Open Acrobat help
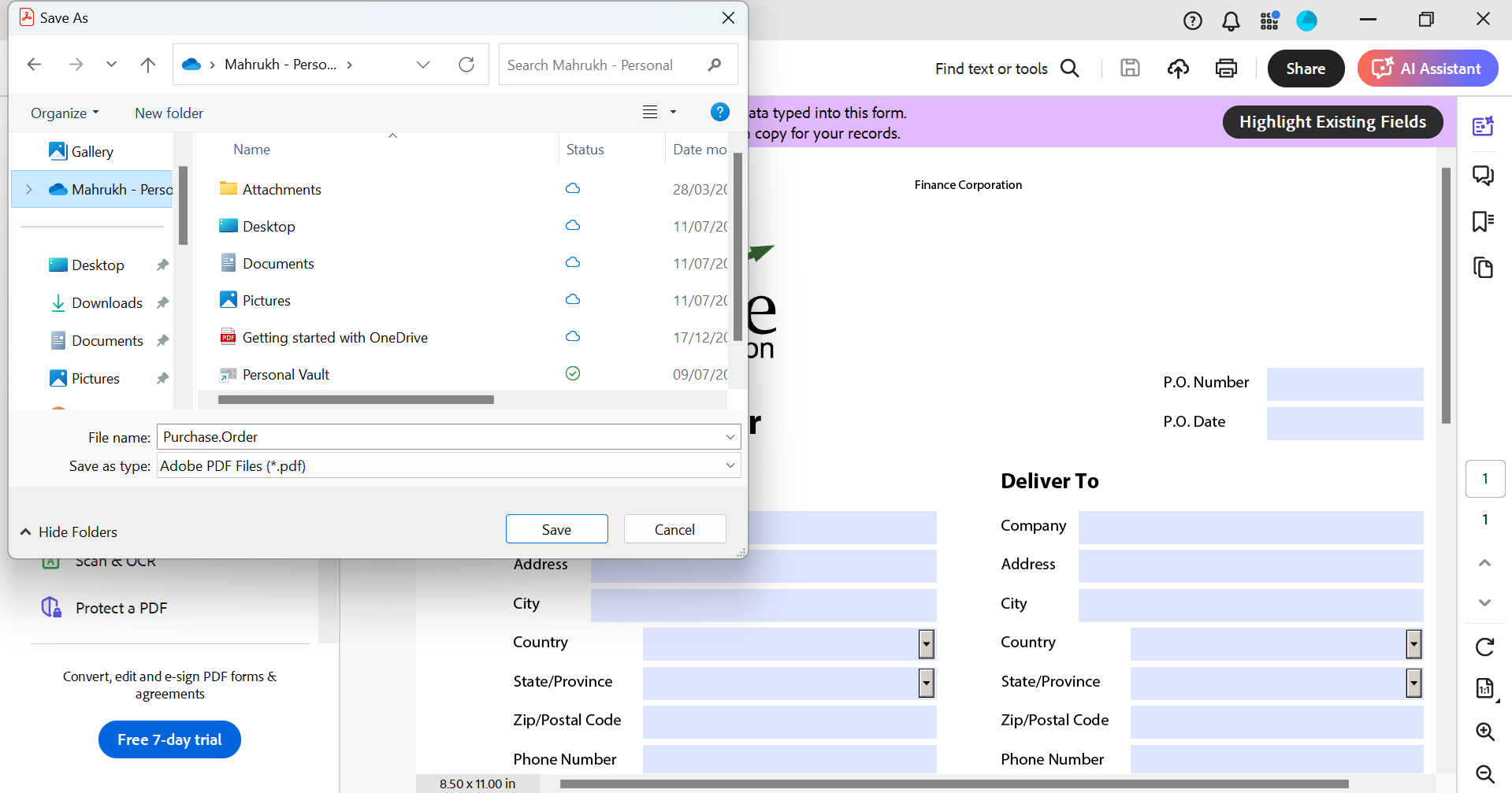This screenshot has width=1512, height=793. click(x=1192, y=20)
